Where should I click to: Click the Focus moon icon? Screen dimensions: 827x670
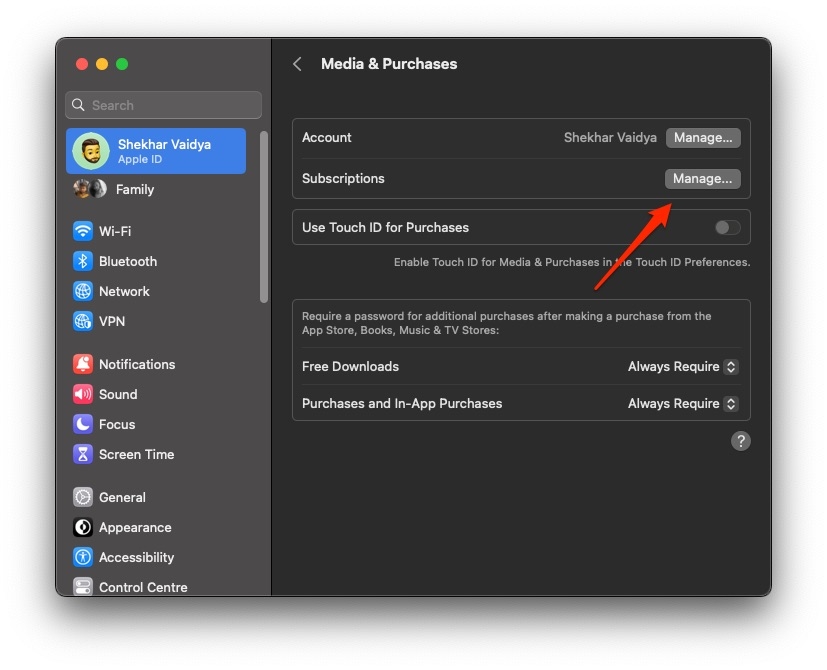(83, 424)
